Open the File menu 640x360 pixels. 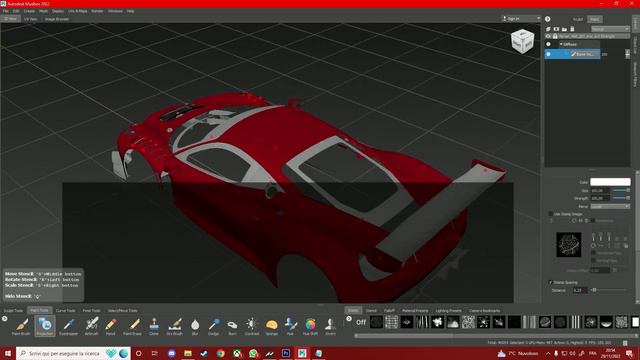(x=6, y=11)
